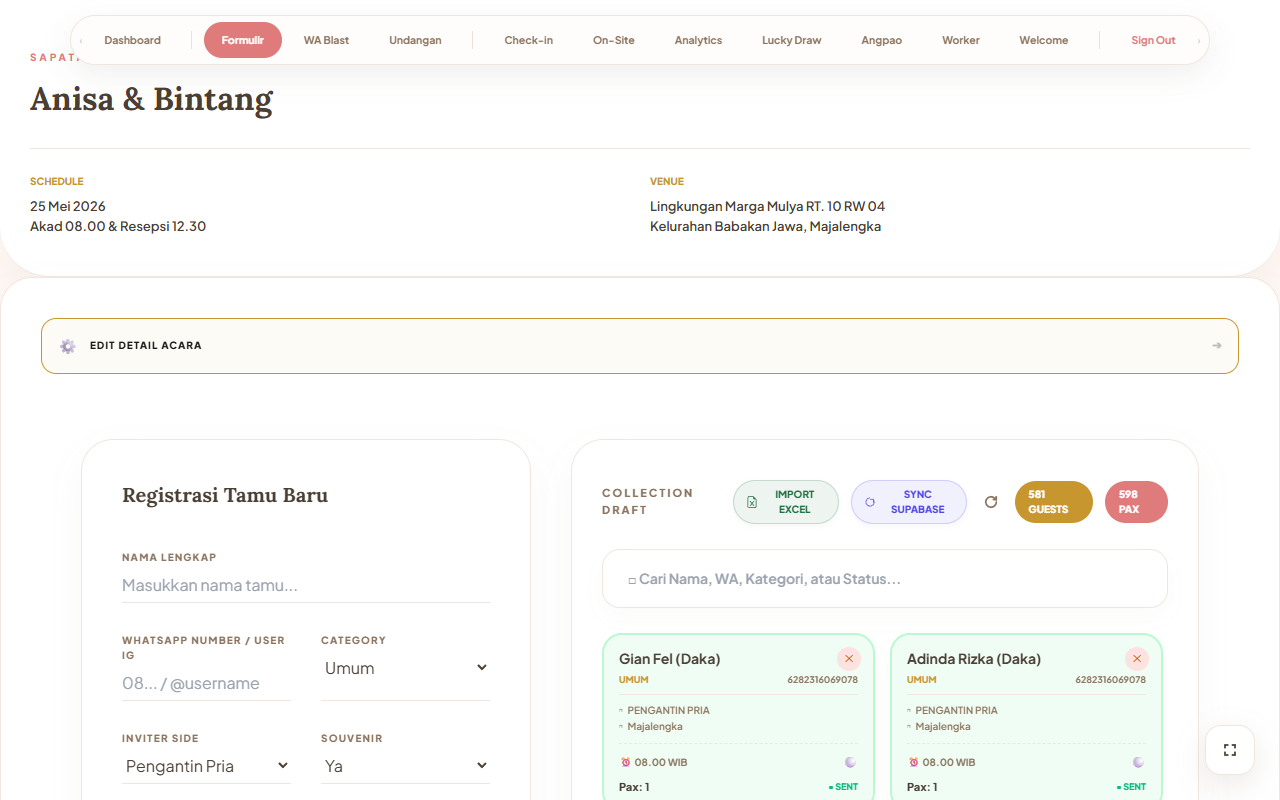Click the arrow icon on Edit Detail Acara
The image size is (1280, 800).
1217,346
